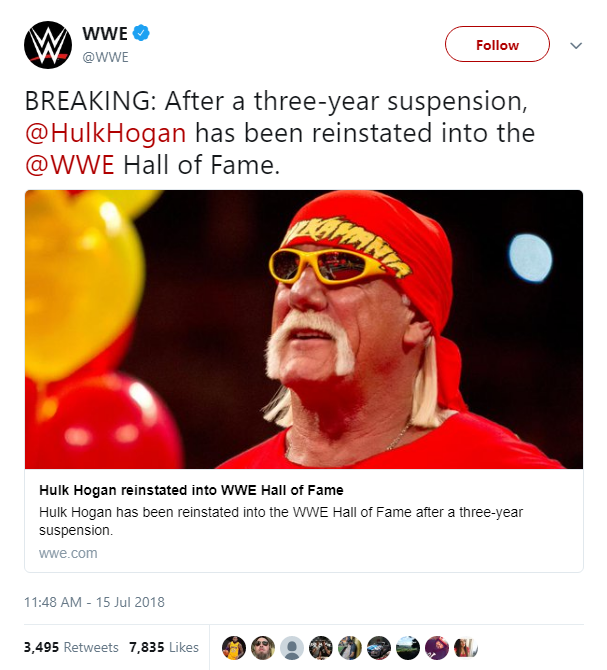Open the headline 'Hulk Hogan reinstated into WWE Hall of Fame'
Viewport: 607px width, 670px height.
click(x=191, y=490)
